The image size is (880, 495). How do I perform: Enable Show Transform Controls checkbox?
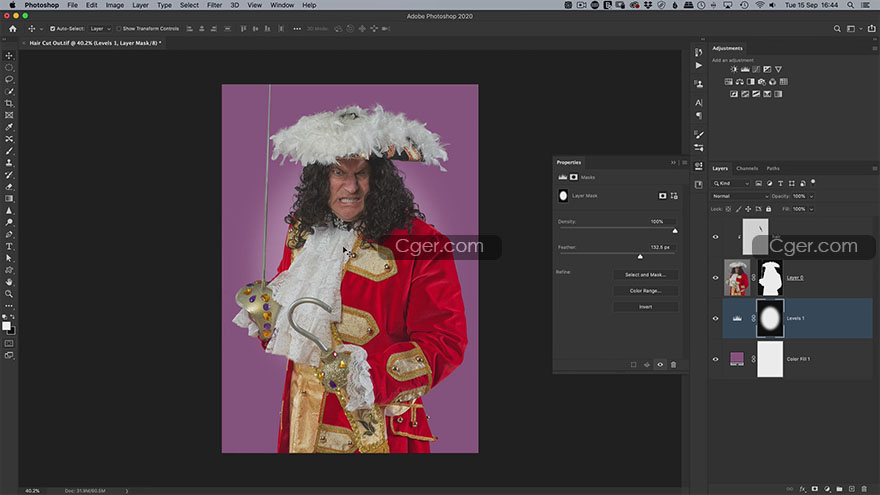118,29
